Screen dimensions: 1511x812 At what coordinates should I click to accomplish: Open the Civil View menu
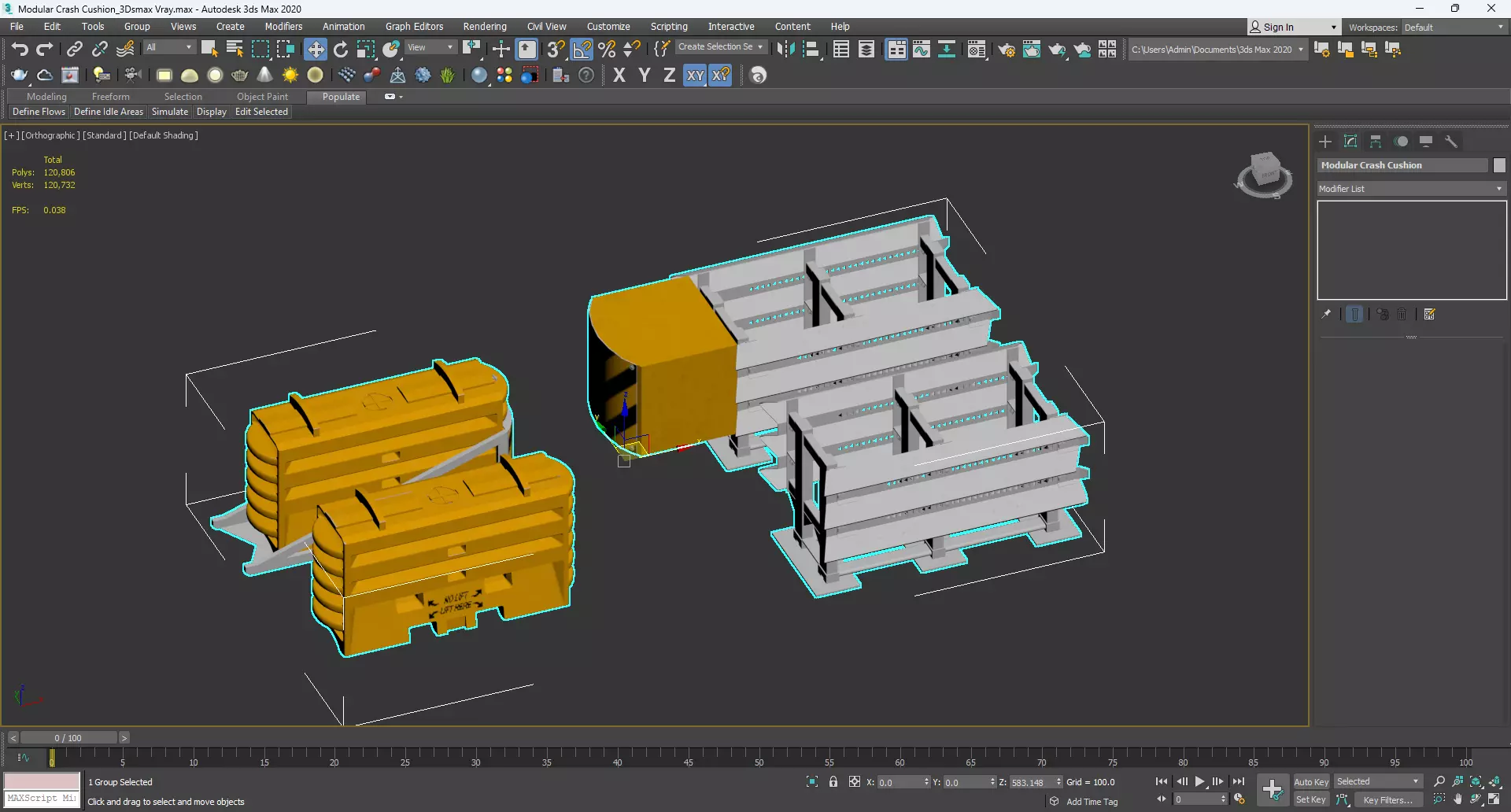pyautogui.click(x=546, y=27)
